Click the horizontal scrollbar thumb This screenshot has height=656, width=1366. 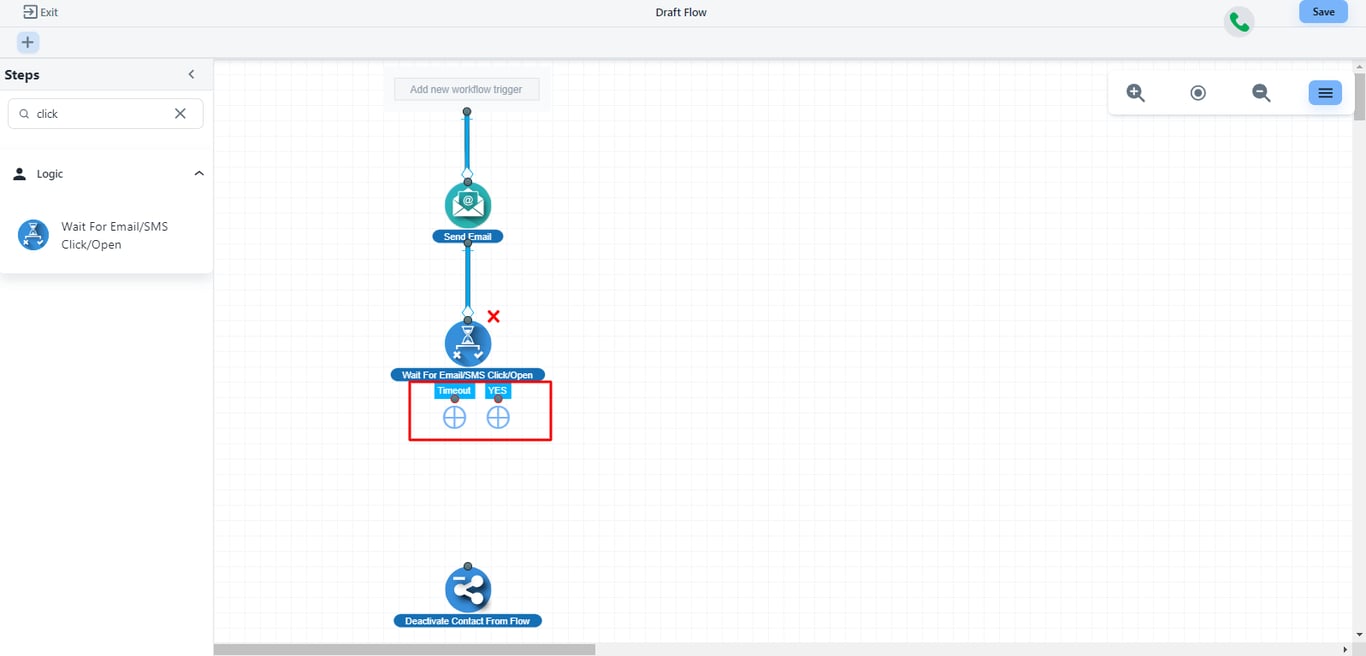(404, 650)
